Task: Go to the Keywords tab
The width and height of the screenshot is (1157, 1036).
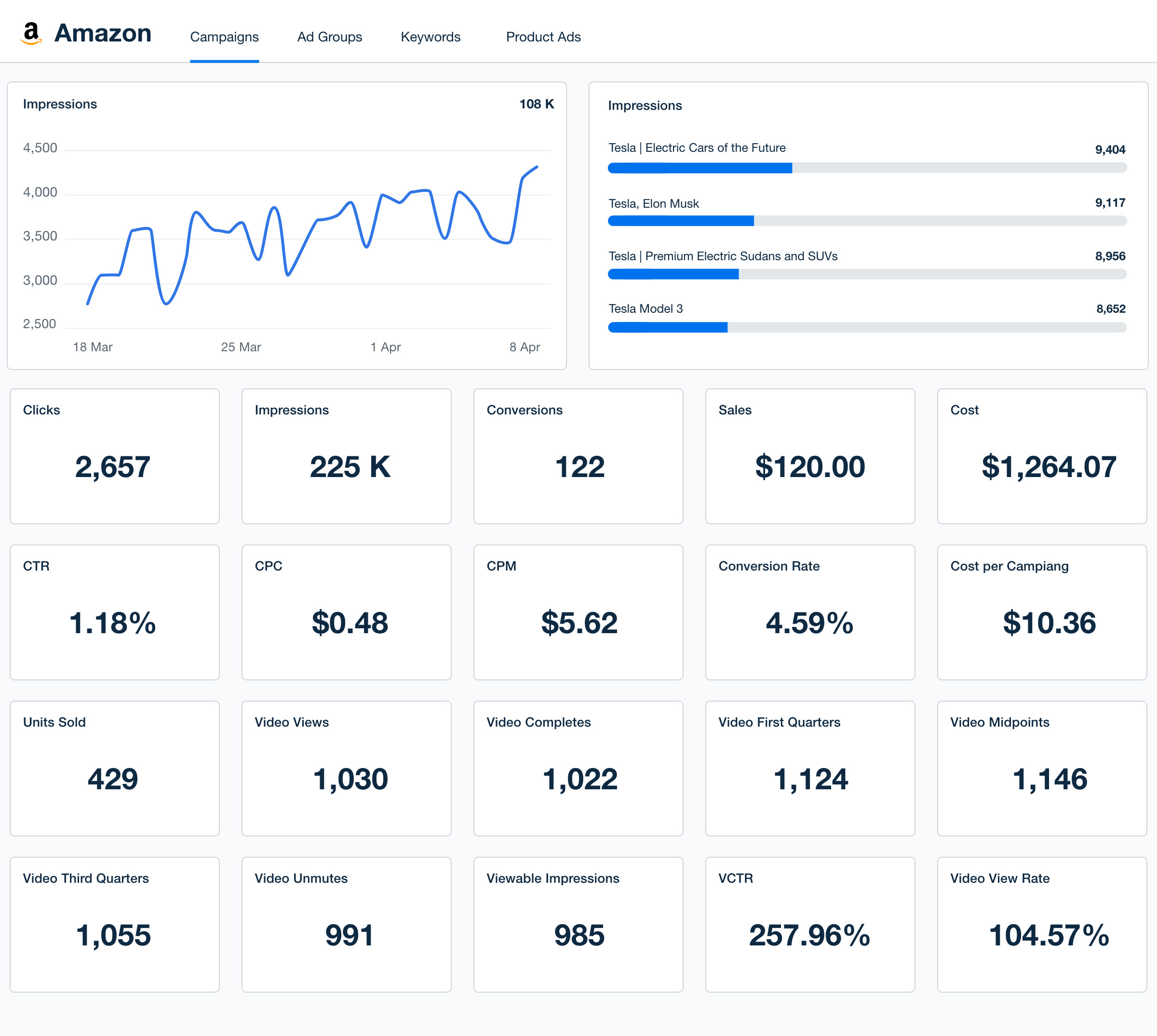Action: 431,37
